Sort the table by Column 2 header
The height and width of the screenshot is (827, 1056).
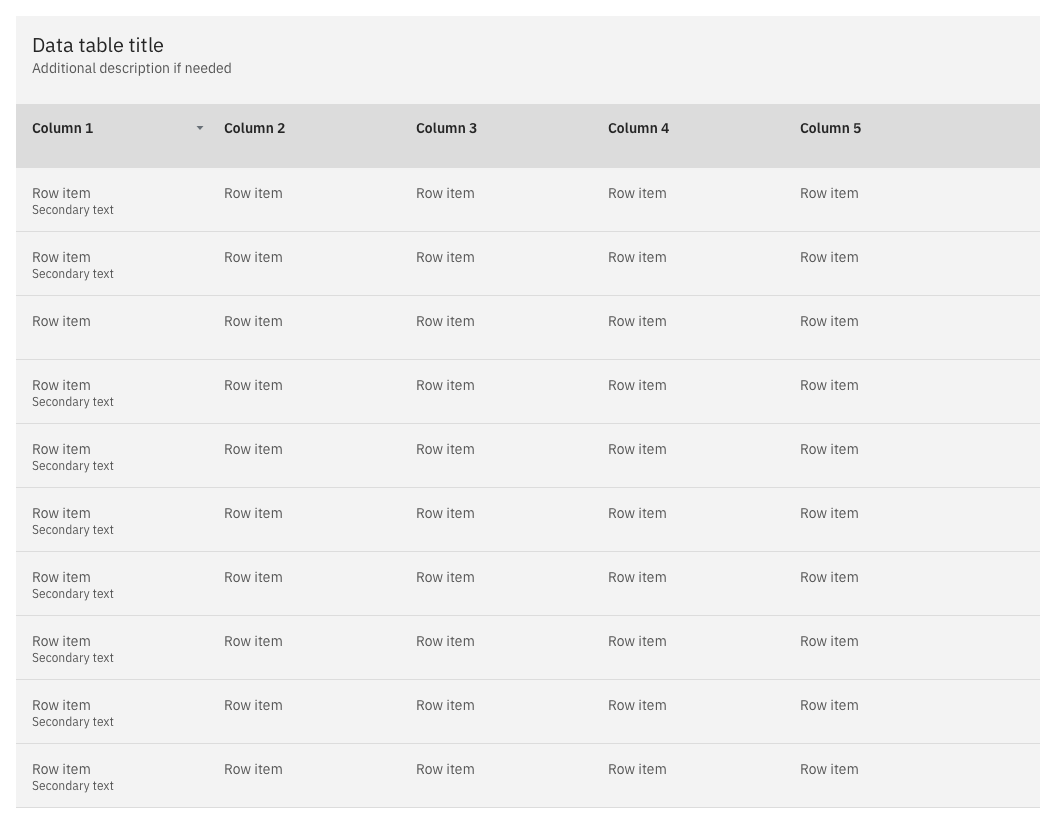[254, 128]
